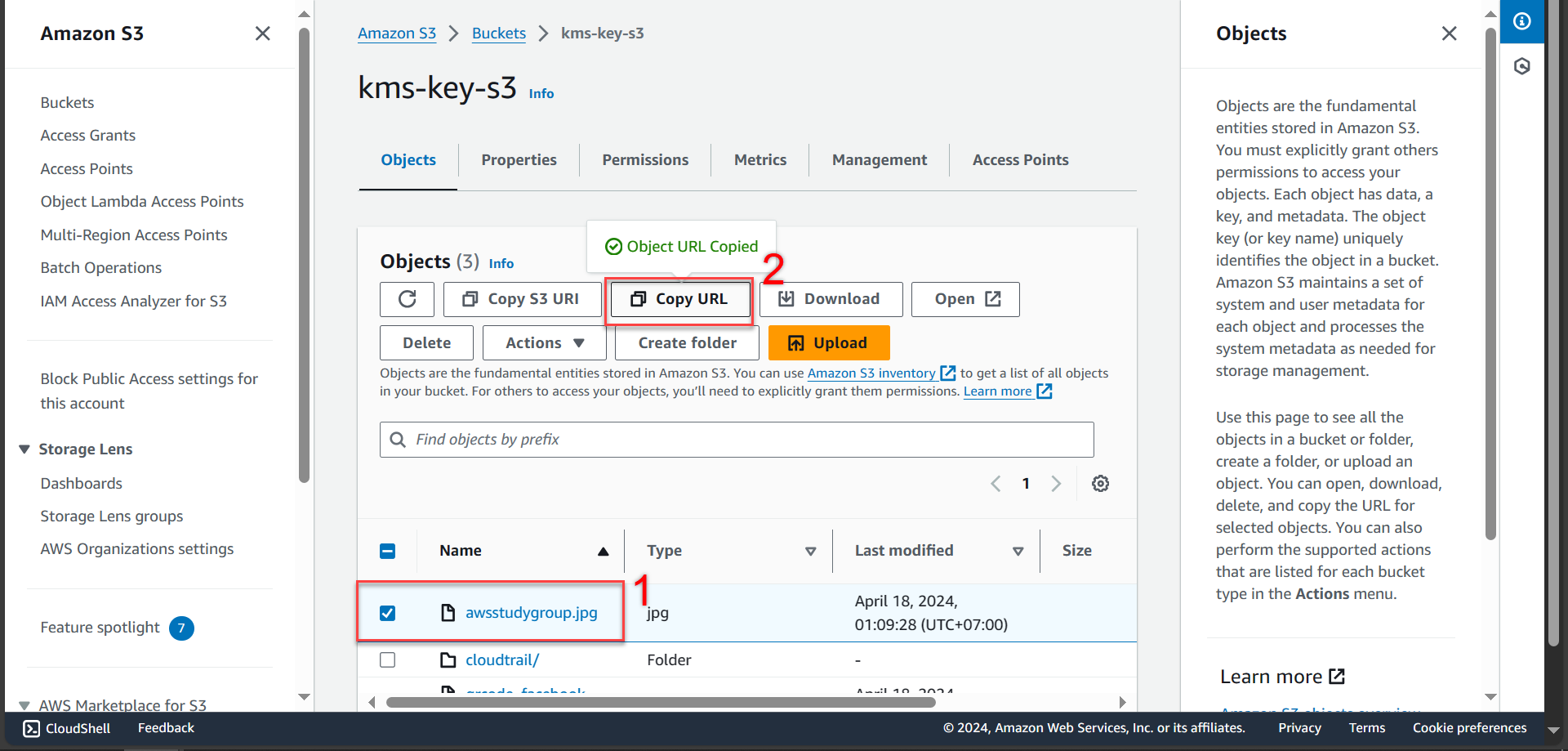Open Cookie preferences in footer
The image size is (1568, 751).
pos(1469,728)
